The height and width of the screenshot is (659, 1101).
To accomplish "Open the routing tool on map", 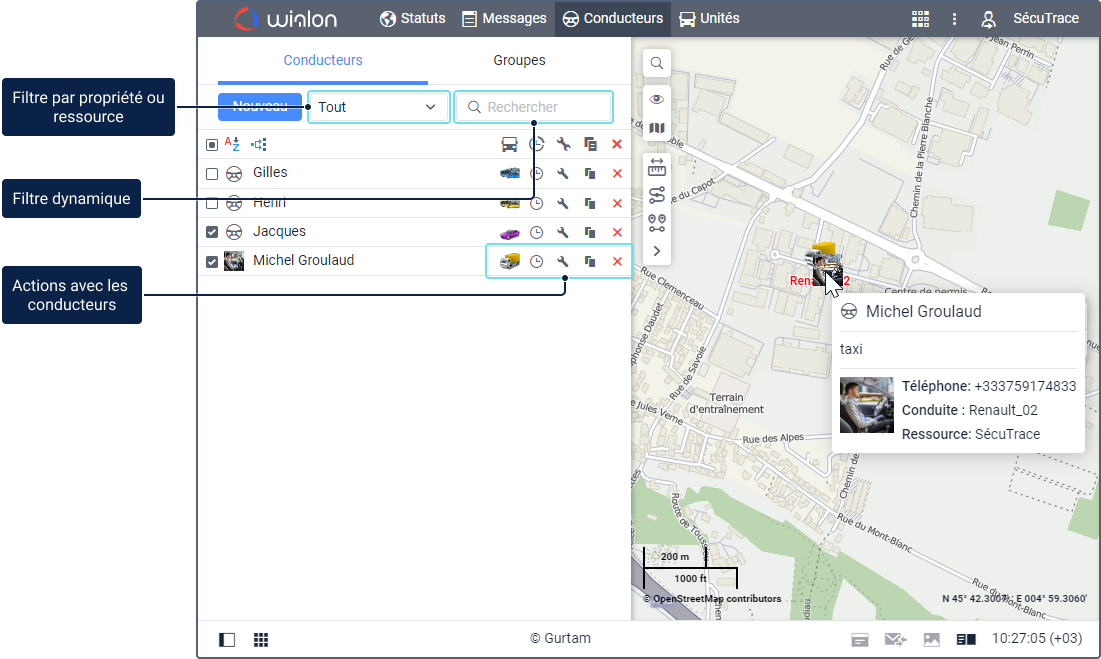I will 657,195.
